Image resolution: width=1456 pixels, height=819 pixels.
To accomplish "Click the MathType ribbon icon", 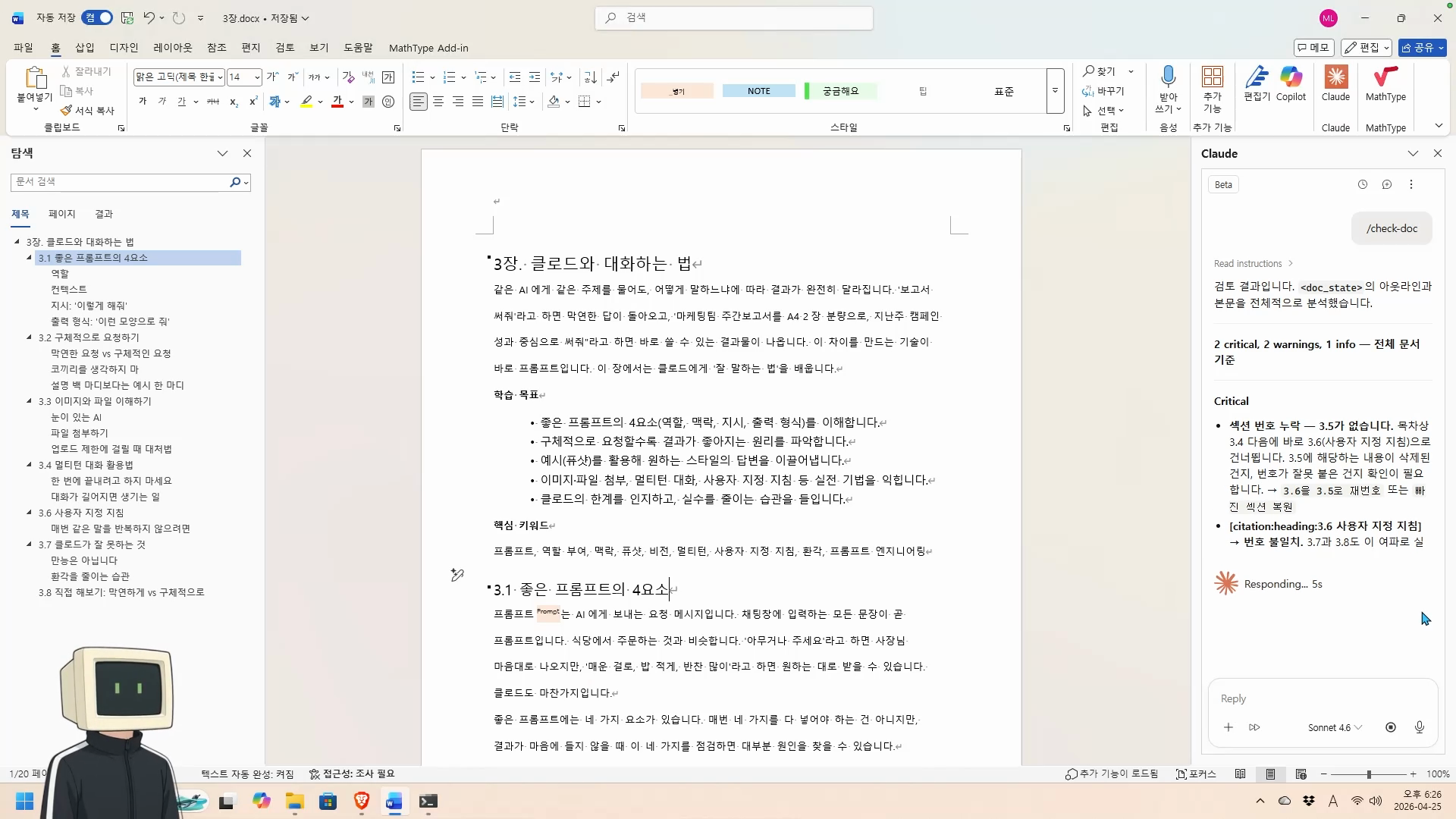I will pyautogui.click(x=1385, y=83).
